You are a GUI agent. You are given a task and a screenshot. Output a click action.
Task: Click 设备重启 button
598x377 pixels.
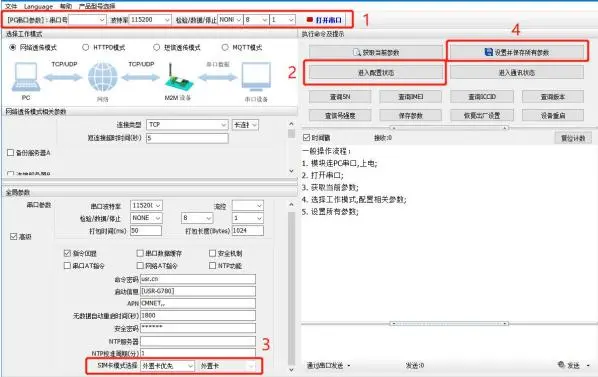(553, 115)
